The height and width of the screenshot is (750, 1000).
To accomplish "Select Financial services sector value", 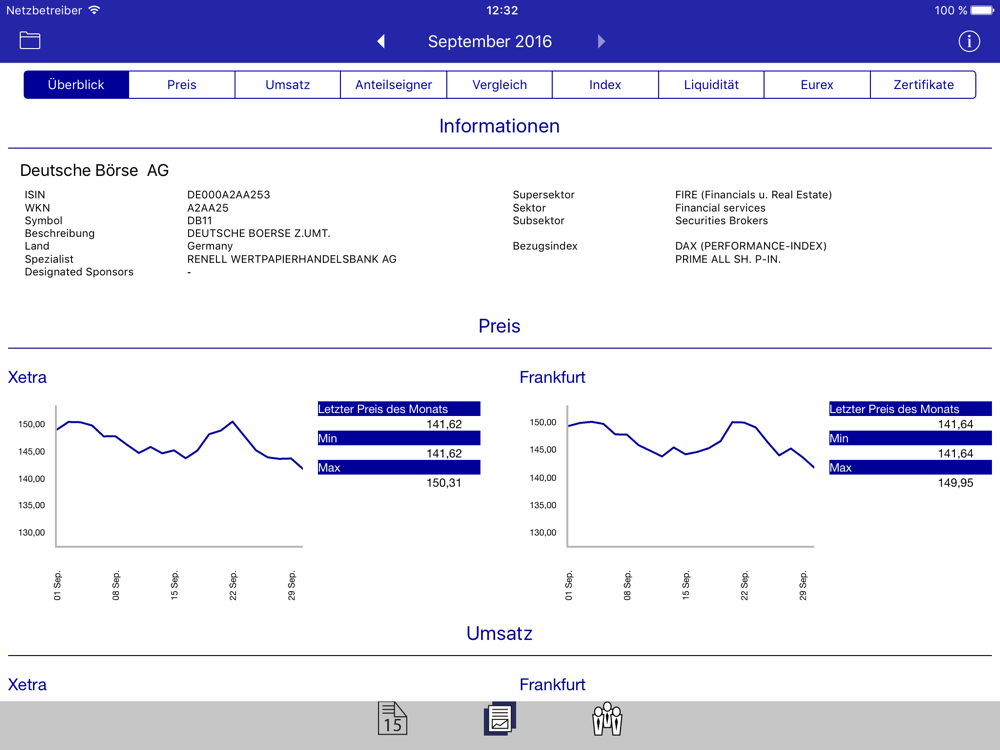I will (720, 208).
